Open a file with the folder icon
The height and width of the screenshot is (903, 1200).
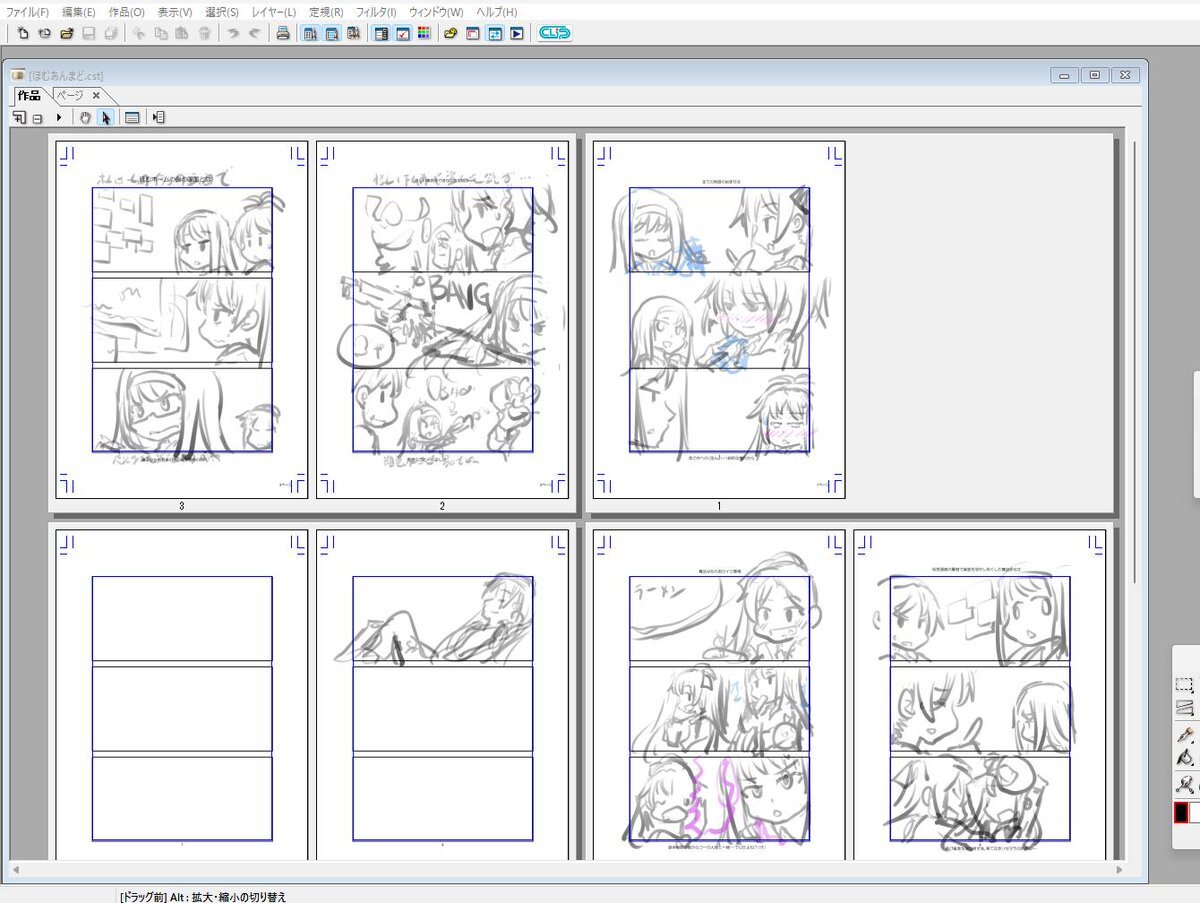[67, 33]
